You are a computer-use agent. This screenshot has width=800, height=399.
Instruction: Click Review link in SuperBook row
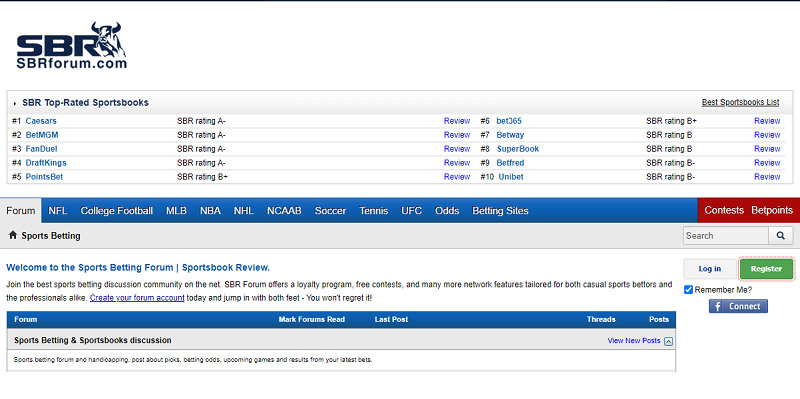tap(767, 149)
